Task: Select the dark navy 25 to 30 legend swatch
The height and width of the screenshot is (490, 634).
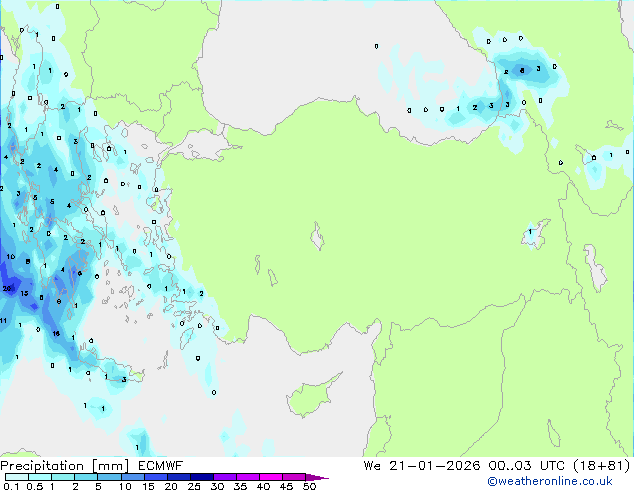Action: (202, 477)
